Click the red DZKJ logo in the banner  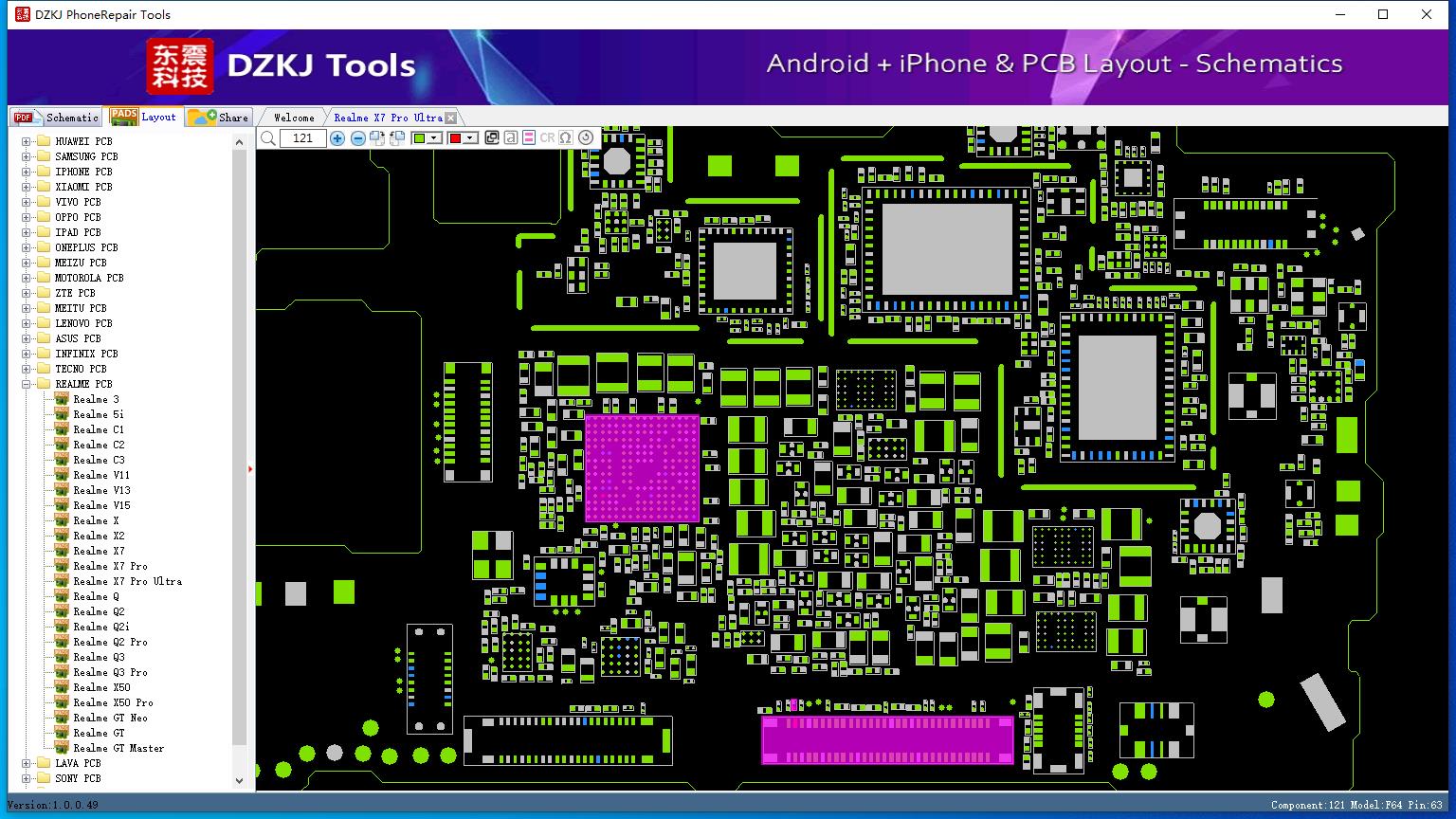click(180, 66)
